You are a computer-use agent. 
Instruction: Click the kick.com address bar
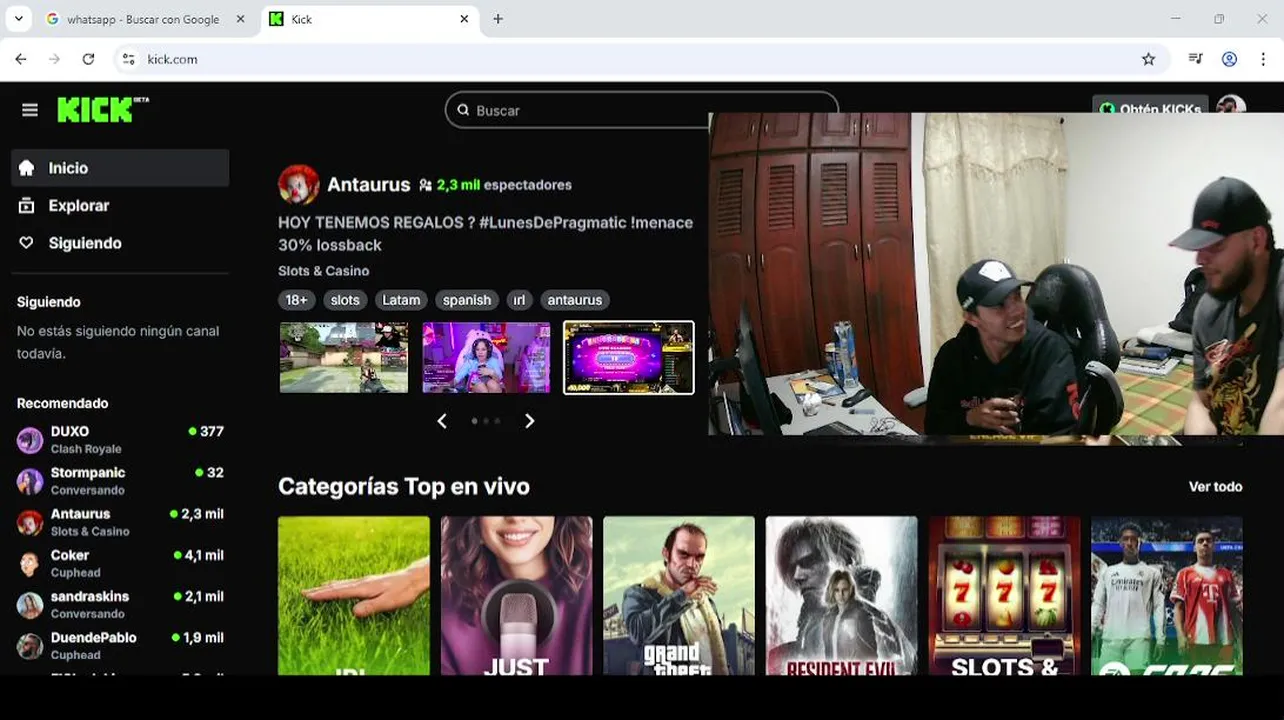pos(640,59)
